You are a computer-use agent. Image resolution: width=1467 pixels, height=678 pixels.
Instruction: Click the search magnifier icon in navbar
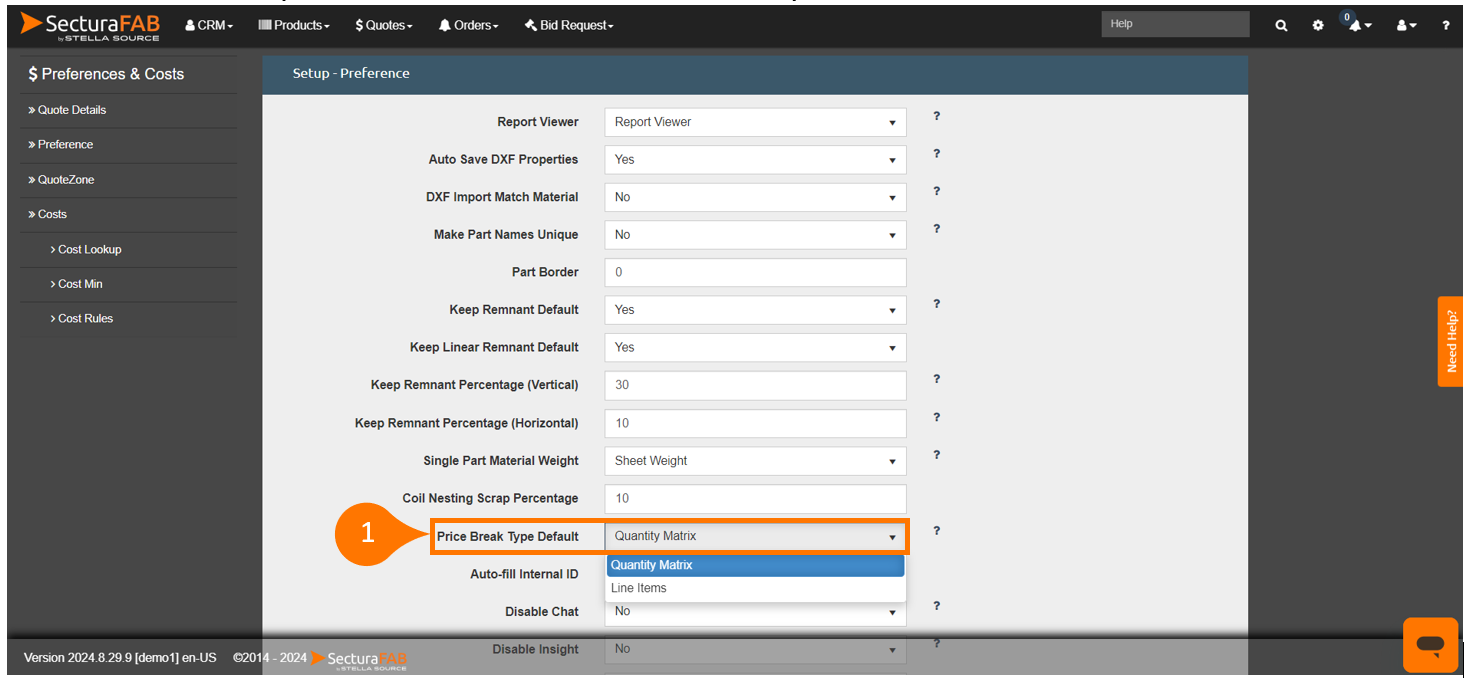[x=1281, y=25]
